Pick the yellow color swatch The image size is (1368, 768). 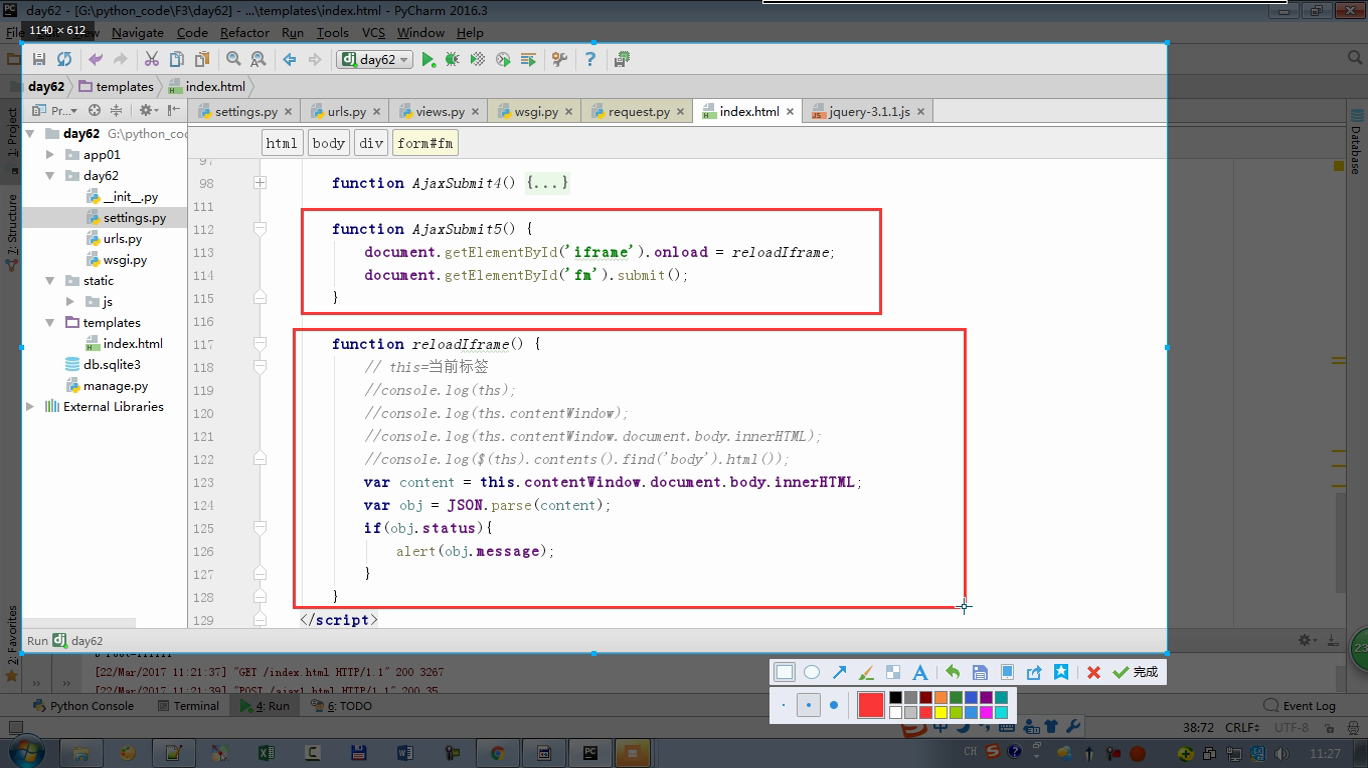click(x=941, y=712)
